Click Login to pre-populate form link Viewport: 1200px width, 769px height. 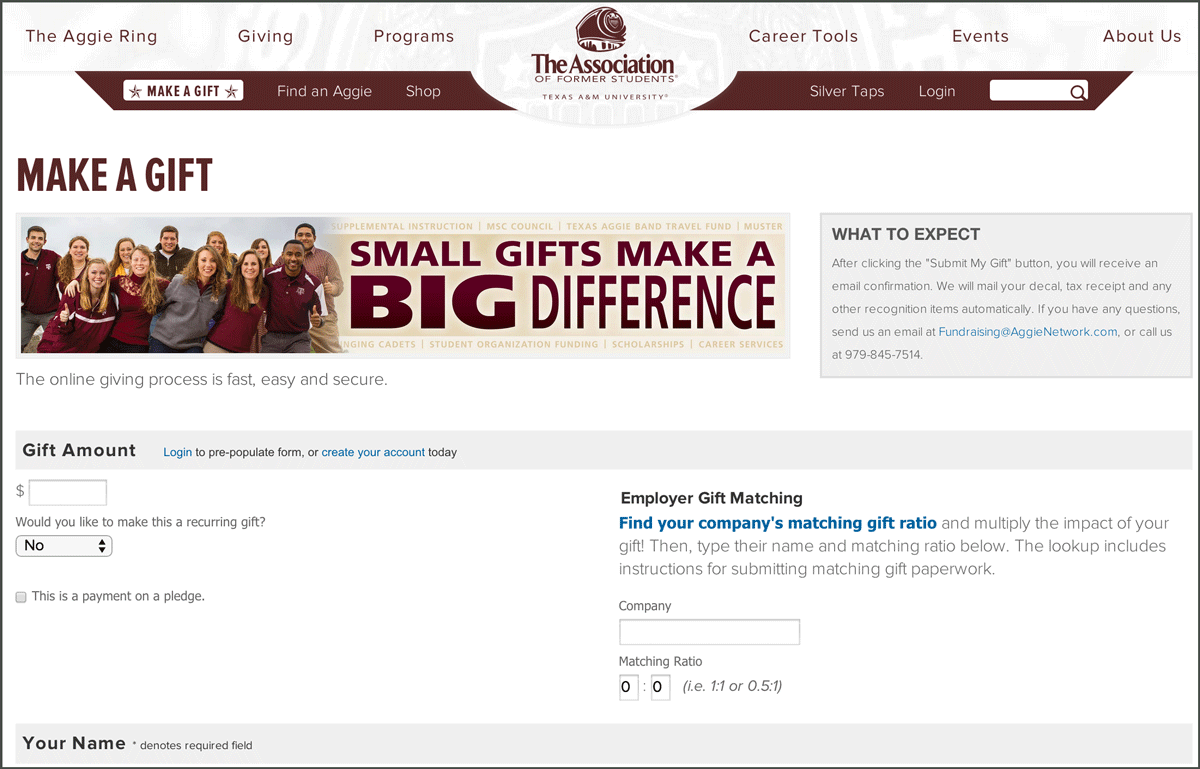(178, 452)
